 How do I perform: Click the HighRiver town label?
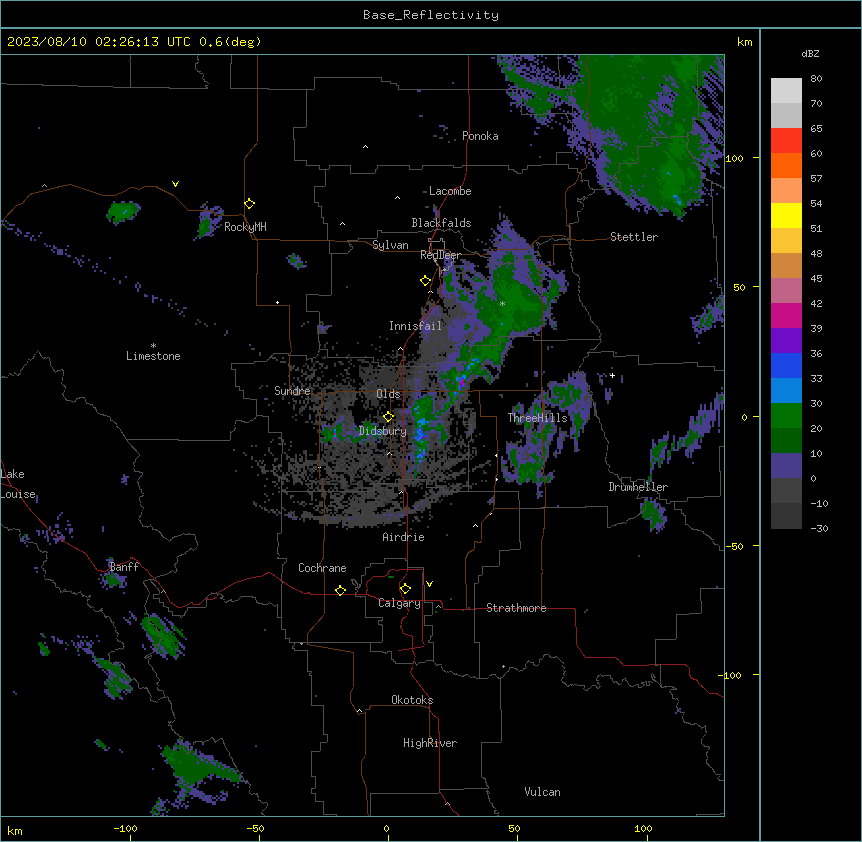pos(430,743)
